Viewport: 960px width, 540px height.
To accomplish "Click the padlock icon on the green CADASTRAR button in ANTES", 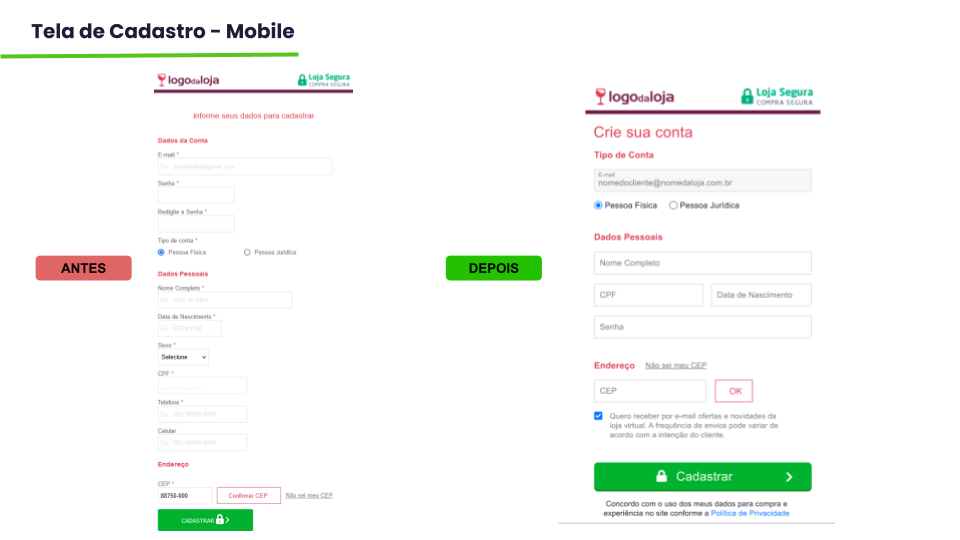I will [x=219, y=519].
